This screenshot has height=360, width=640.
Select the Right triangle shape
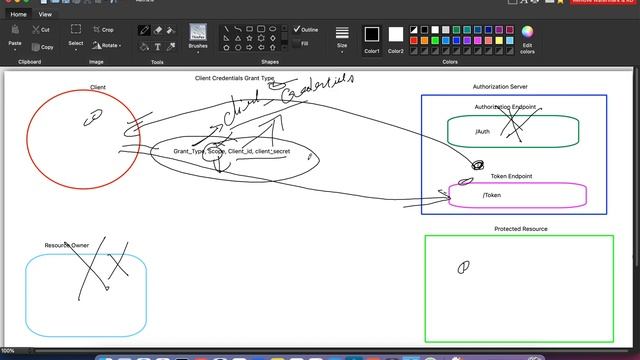pos(227,38)
